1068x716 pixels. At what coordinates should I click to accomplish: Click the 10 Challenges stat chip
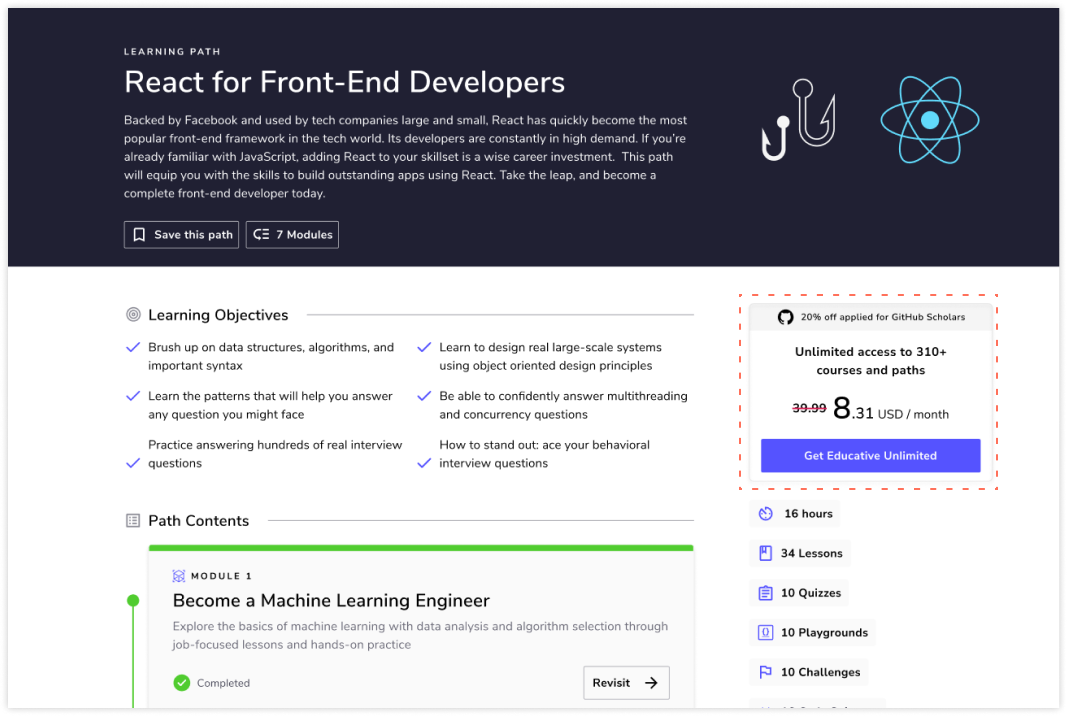(809, 672)
